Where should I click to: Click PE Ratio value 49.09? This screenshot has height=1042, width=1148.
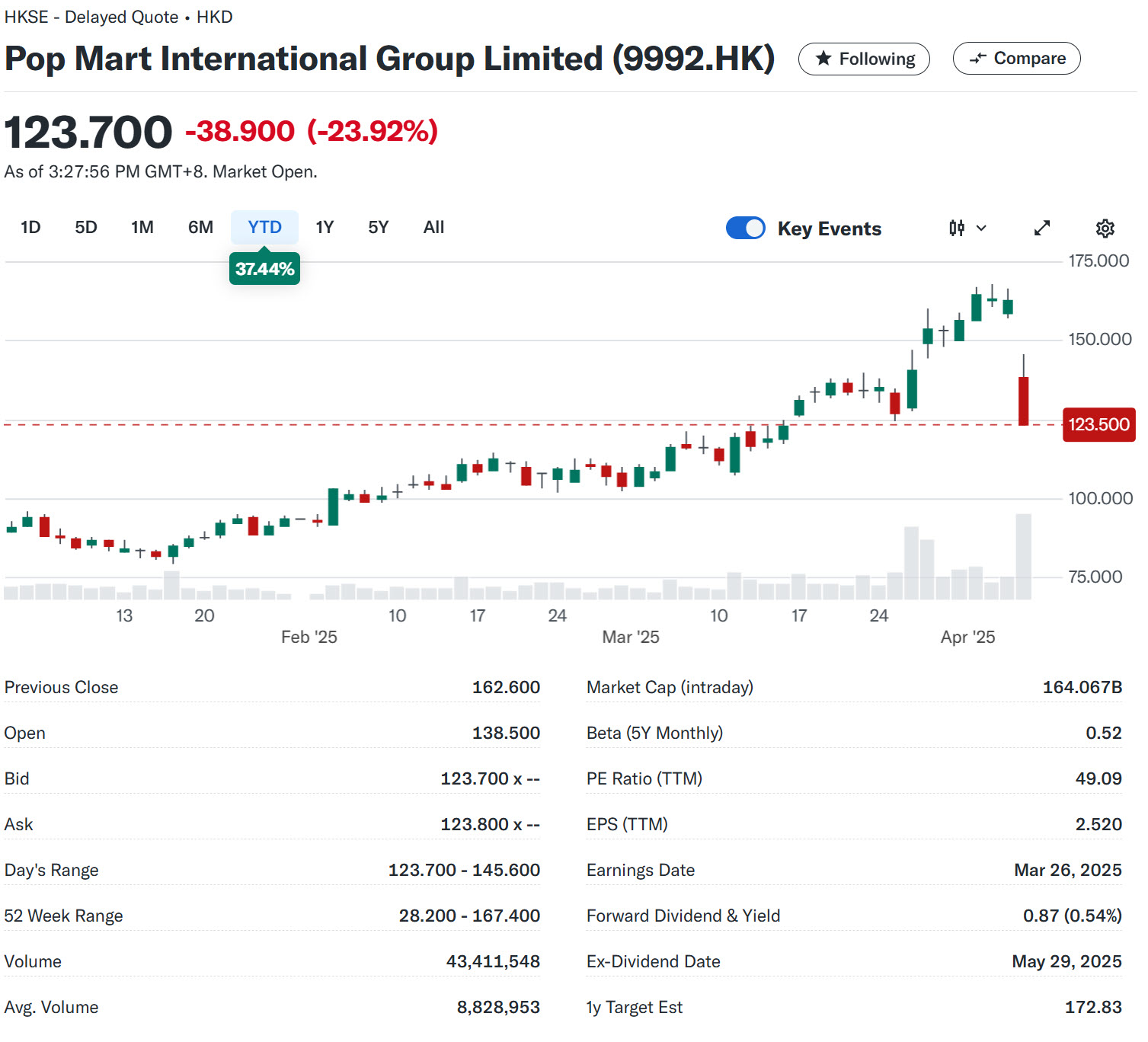pyautogui.click(x=1098, y=778)
